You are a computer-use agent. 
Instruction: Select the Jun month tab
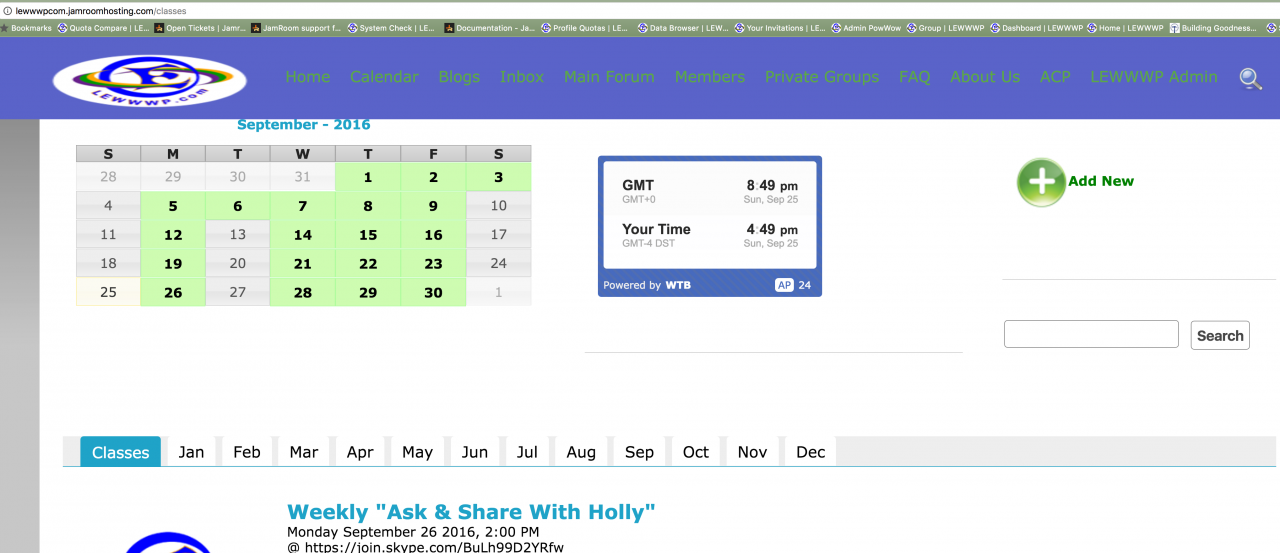tap(475, 452)
